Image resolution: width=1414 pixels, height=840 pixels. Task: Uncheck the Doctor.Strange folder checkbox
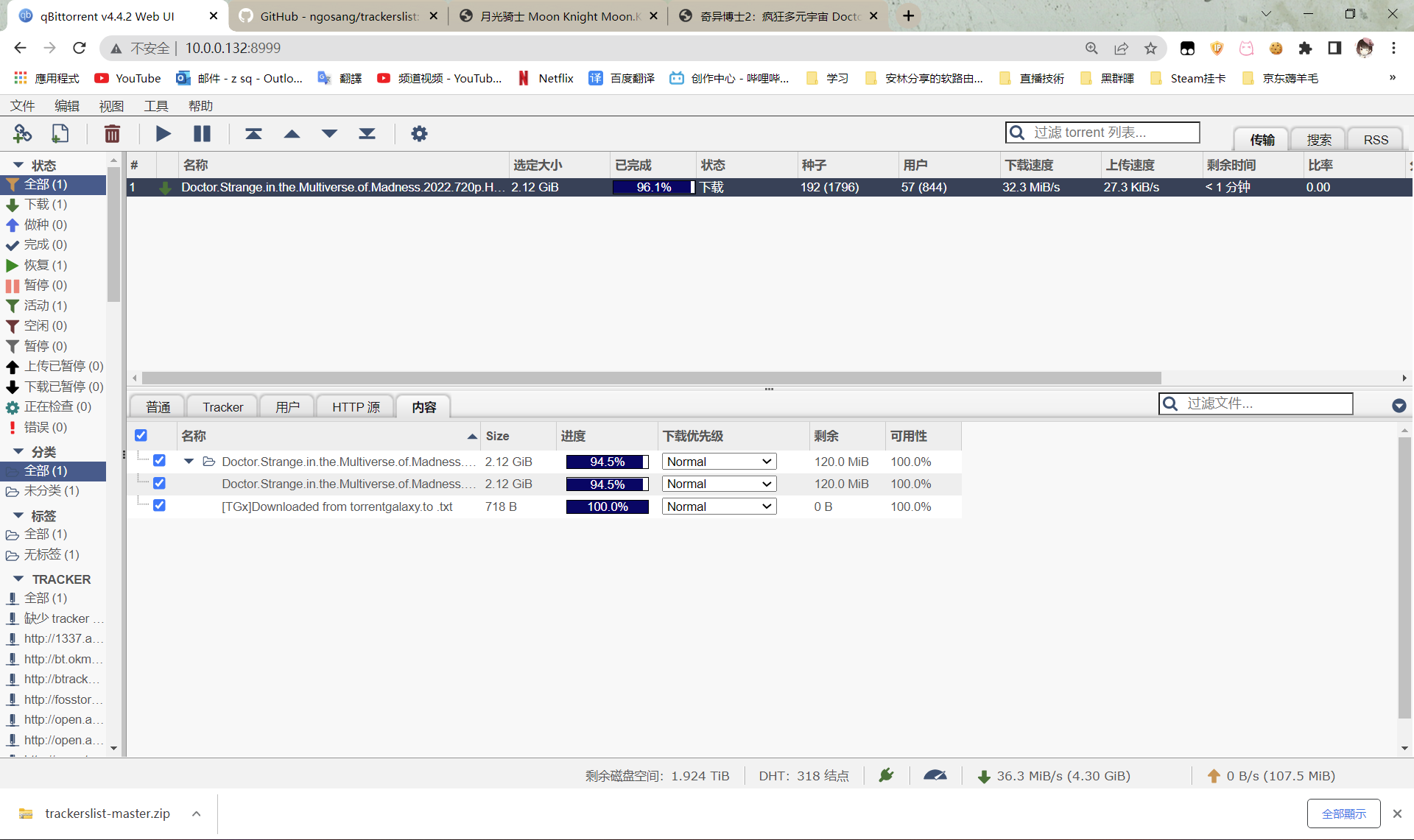click(159, 461)
